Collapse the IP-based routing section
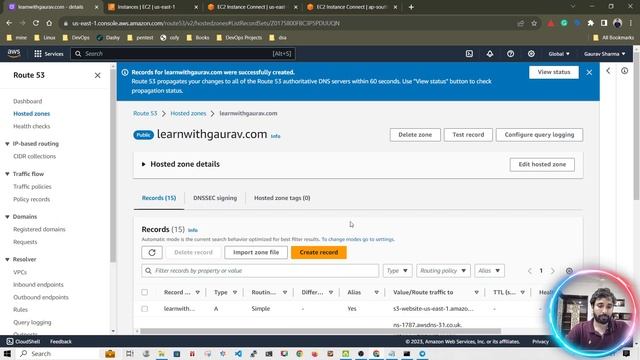Screen dimensions: 640x360 point(7,144)
